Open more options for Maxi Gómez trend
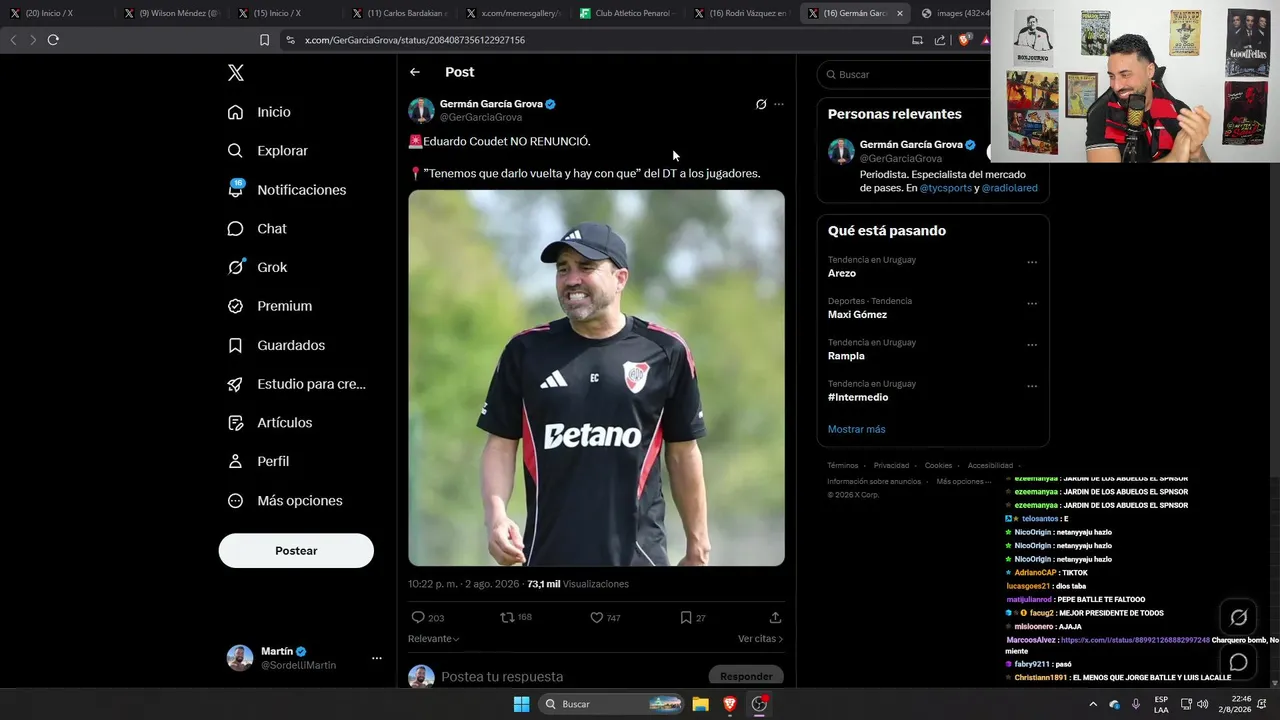The width and height of the screenshot is (1280, 720). pyautogui.click(x=1032, y=303)
